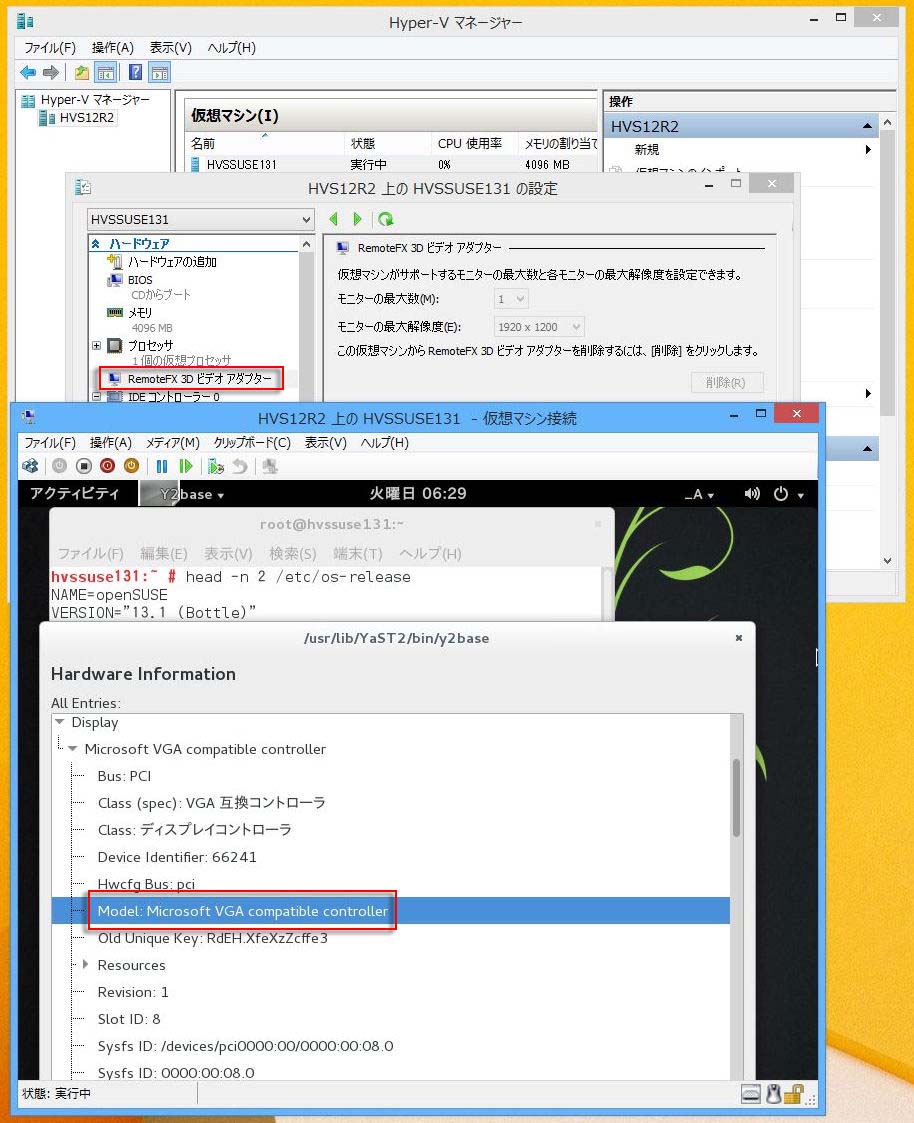Select the HVSSUSE131 virtual machine row
This screenshot has height=1123, width=914.
coord(390,164)
